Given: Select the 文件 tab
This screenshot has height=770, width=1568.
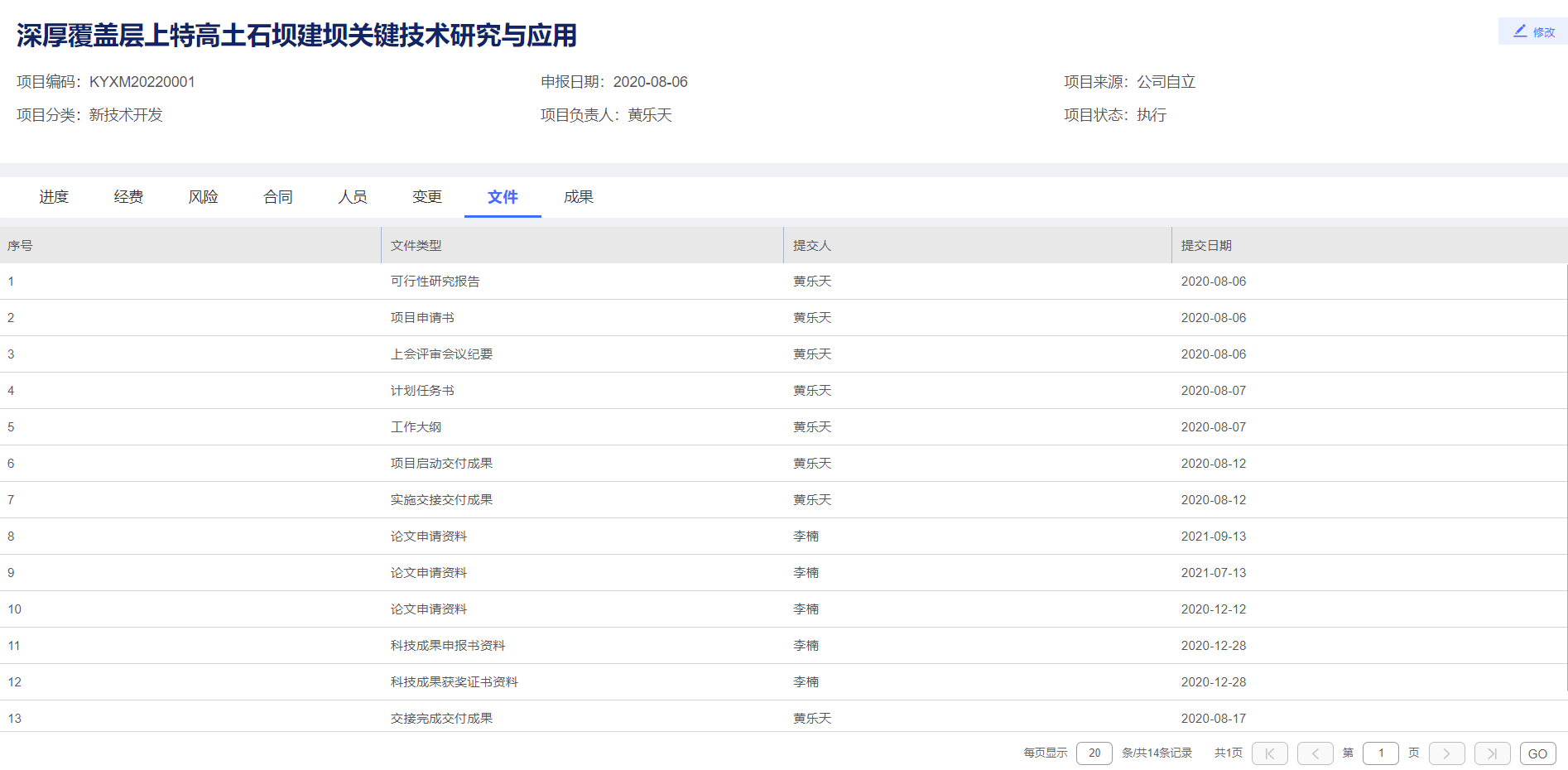Looking at the screenshot, I should point(503,197).
